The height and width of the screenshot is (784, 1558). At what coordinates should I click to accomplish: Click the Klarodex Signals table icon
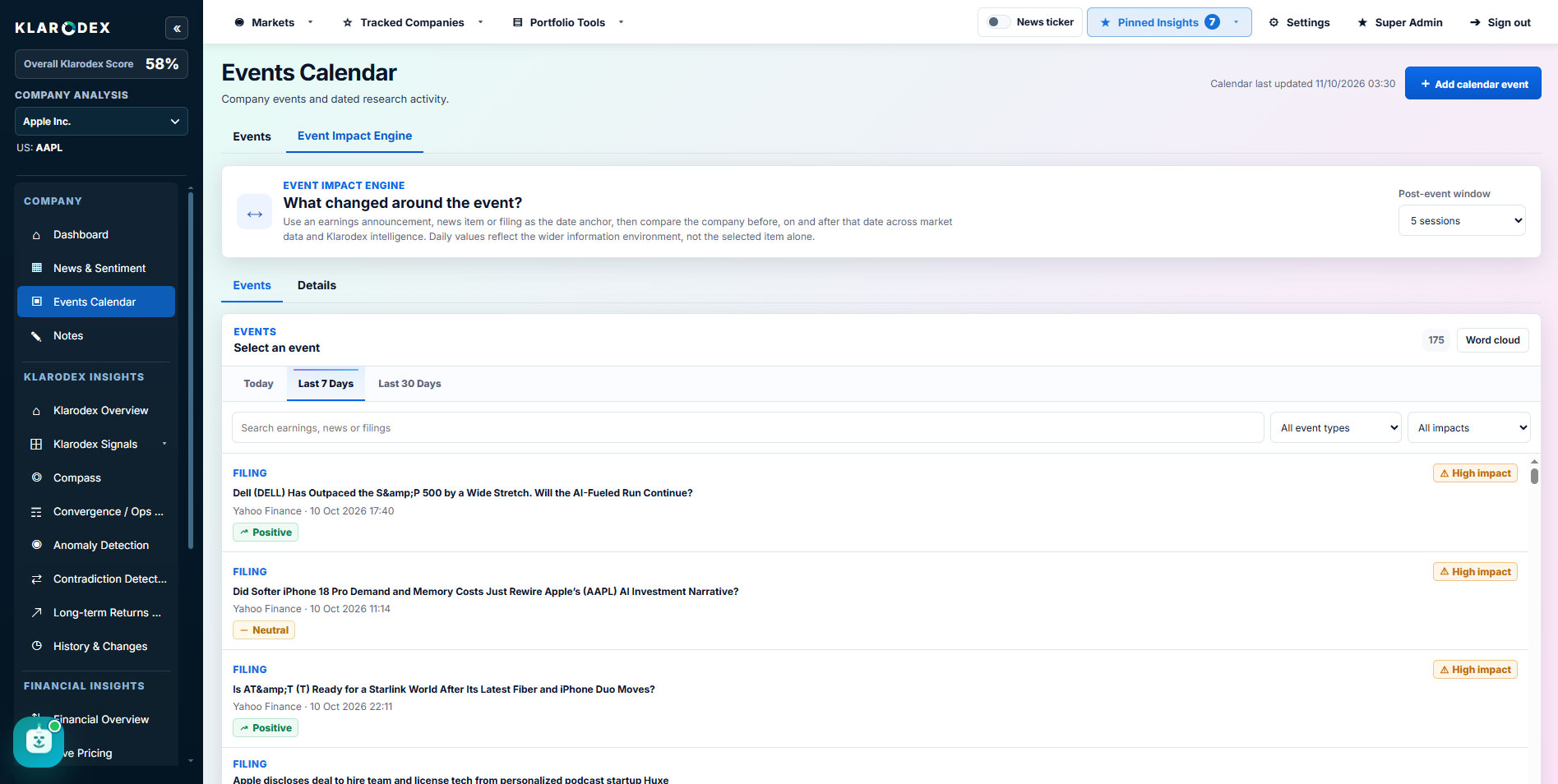coord(36,445)
